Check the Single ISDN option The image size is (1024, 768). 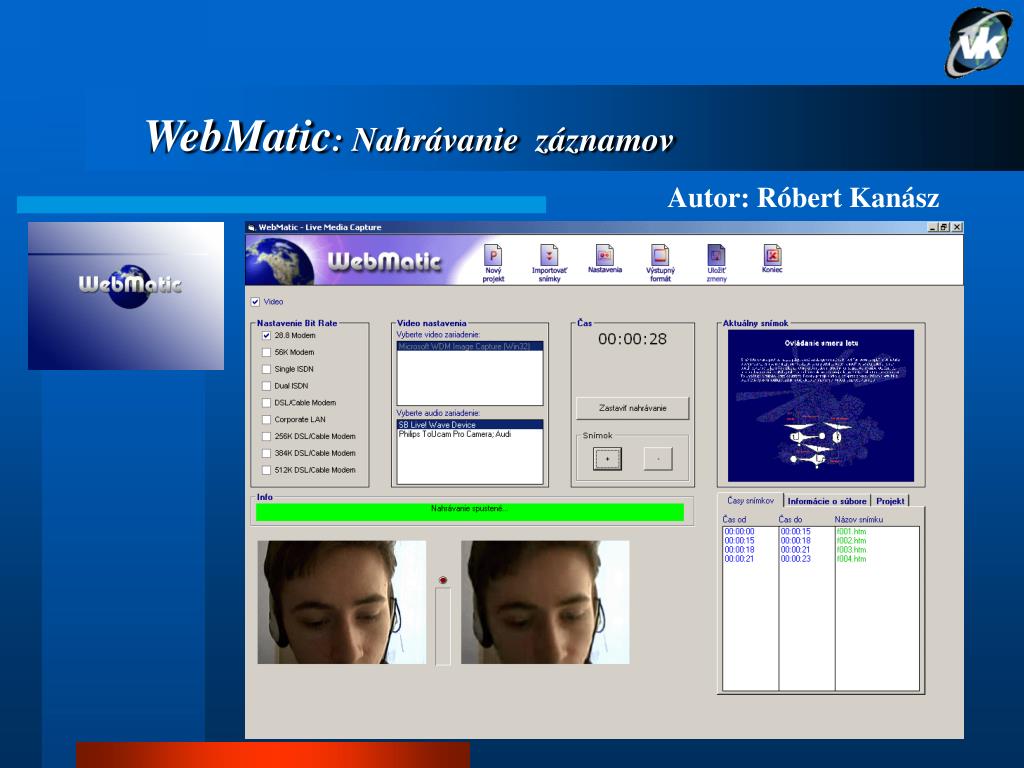click(x=266, y=369)
